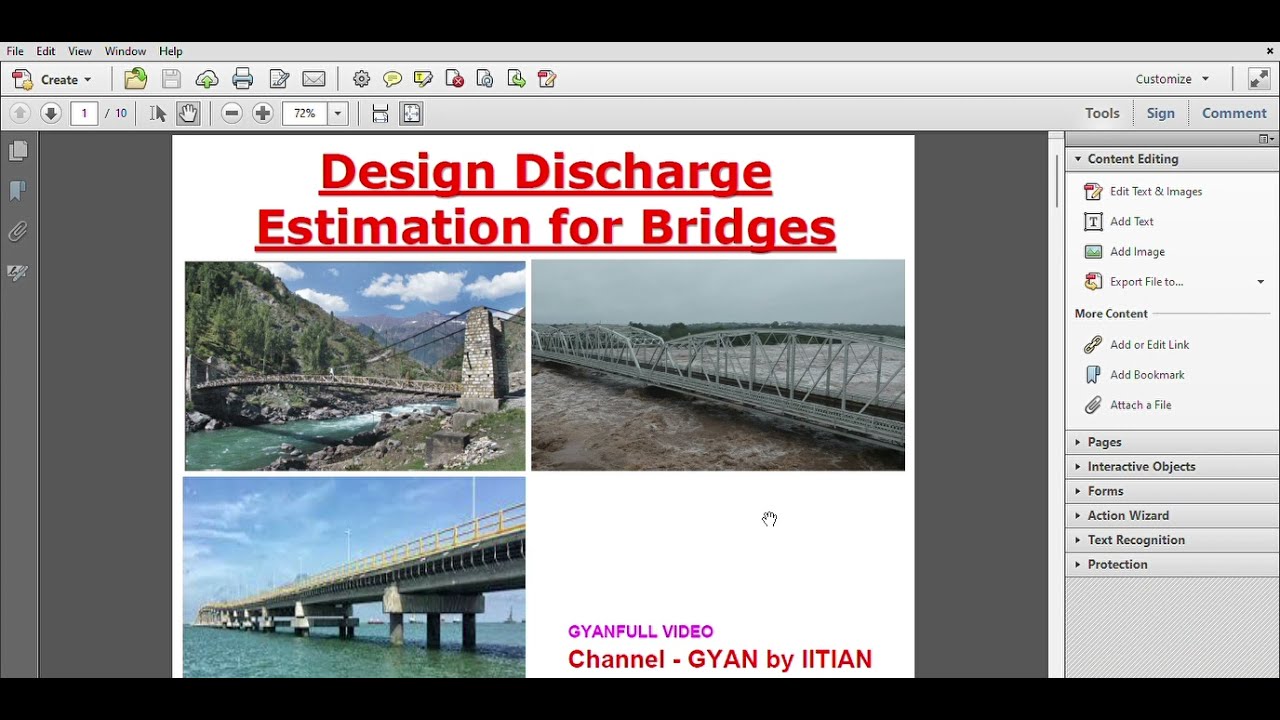Open the Signatures sidebar panel

coord(18,272)
